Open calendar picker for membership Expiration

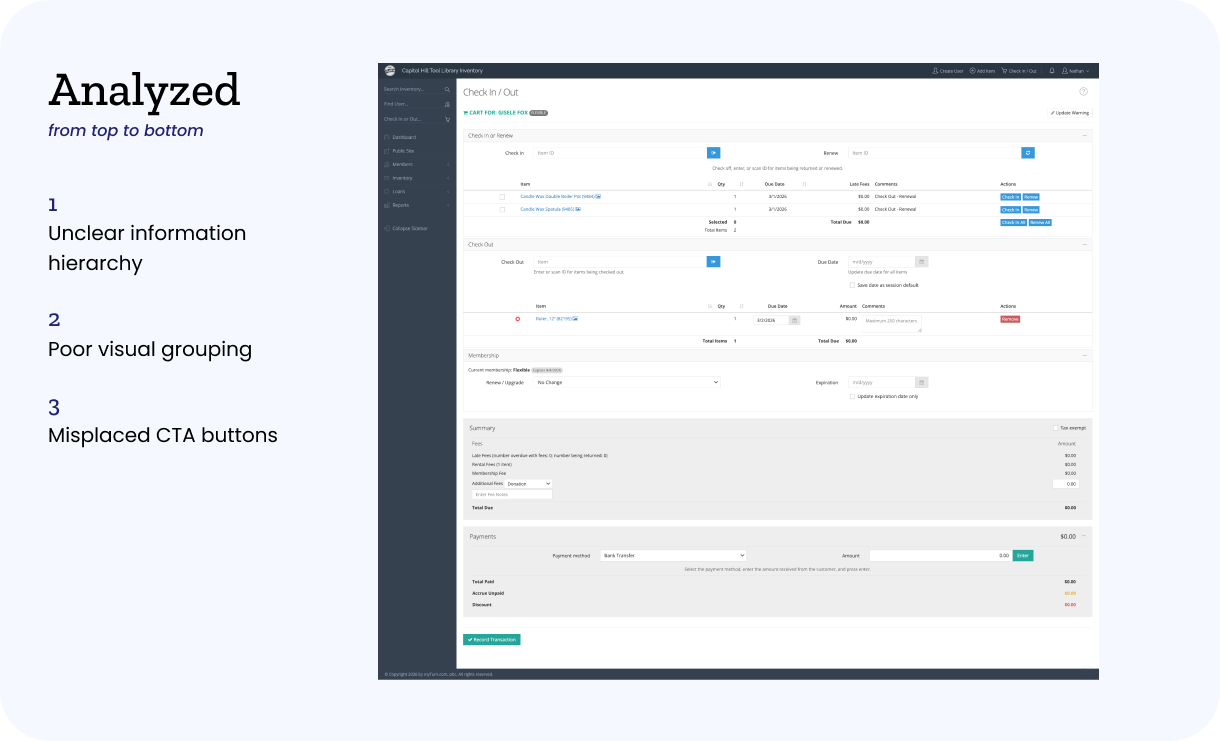click(922, 382)
